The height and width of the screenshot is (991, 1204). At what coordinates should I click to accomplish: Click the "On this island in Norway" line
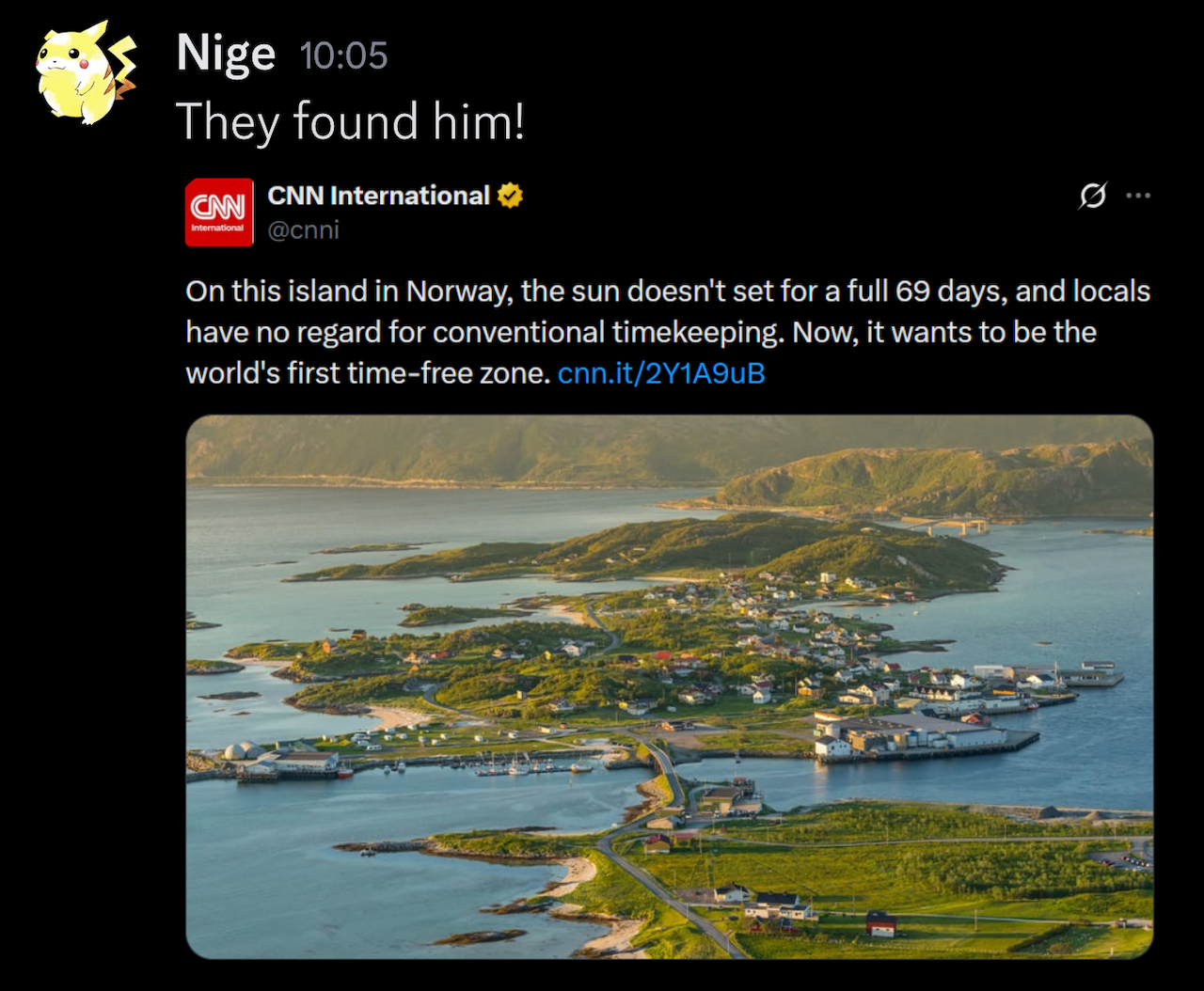tap(668, 291)
